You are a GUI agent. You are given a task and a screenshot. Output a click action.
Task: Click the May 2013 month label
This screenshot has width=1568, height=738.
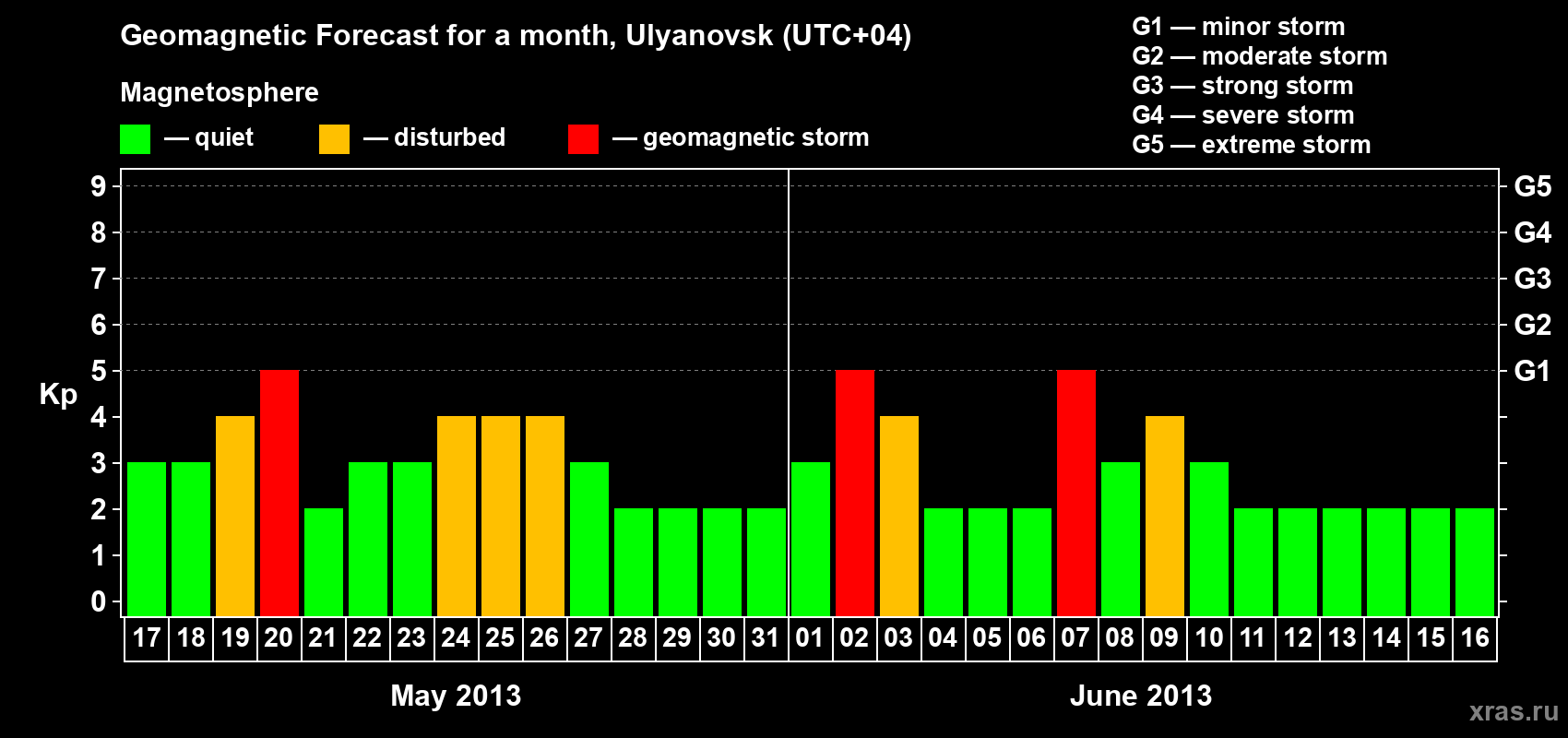(x=456, y=696)
